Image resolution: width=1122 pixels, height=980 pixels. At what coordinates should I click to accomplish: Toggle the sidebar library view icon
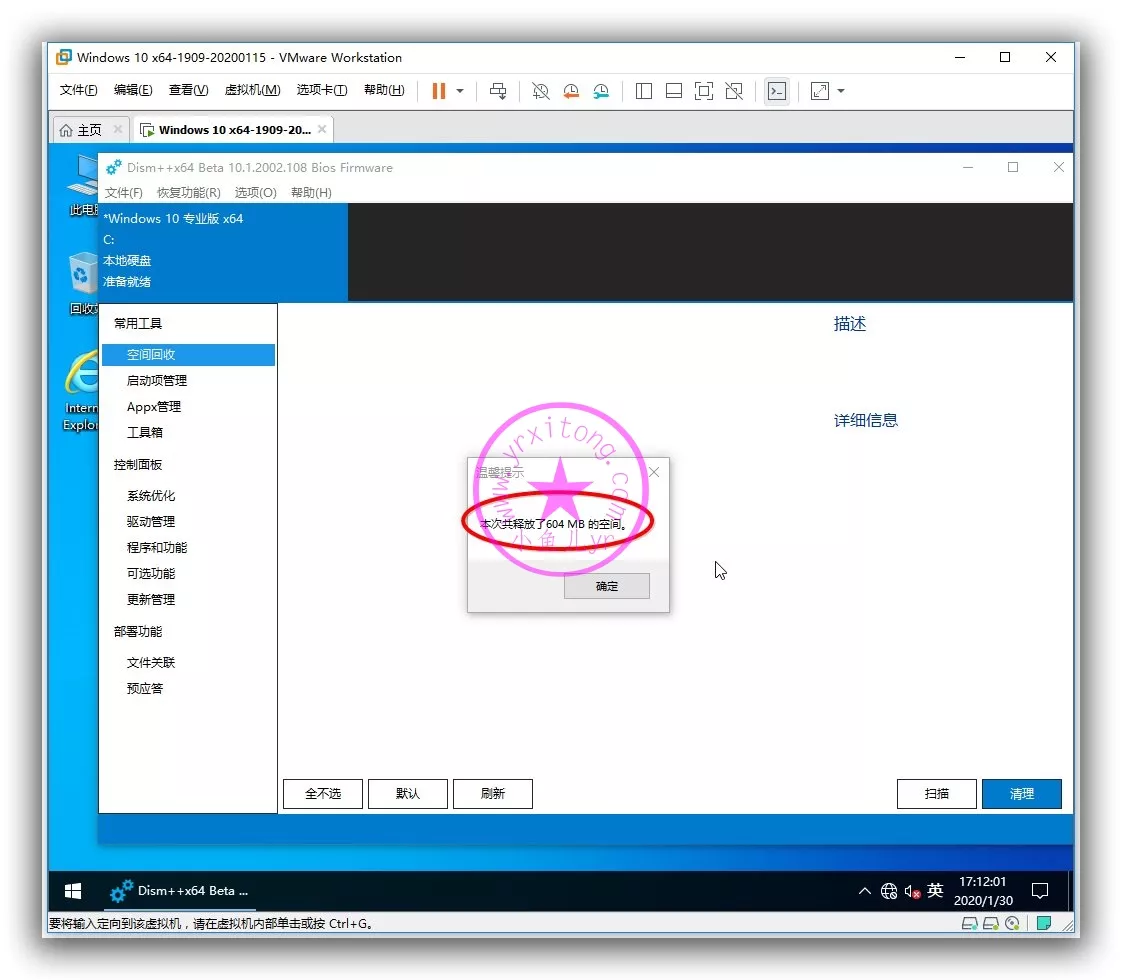pyautogui.click(x=644, y=91)
